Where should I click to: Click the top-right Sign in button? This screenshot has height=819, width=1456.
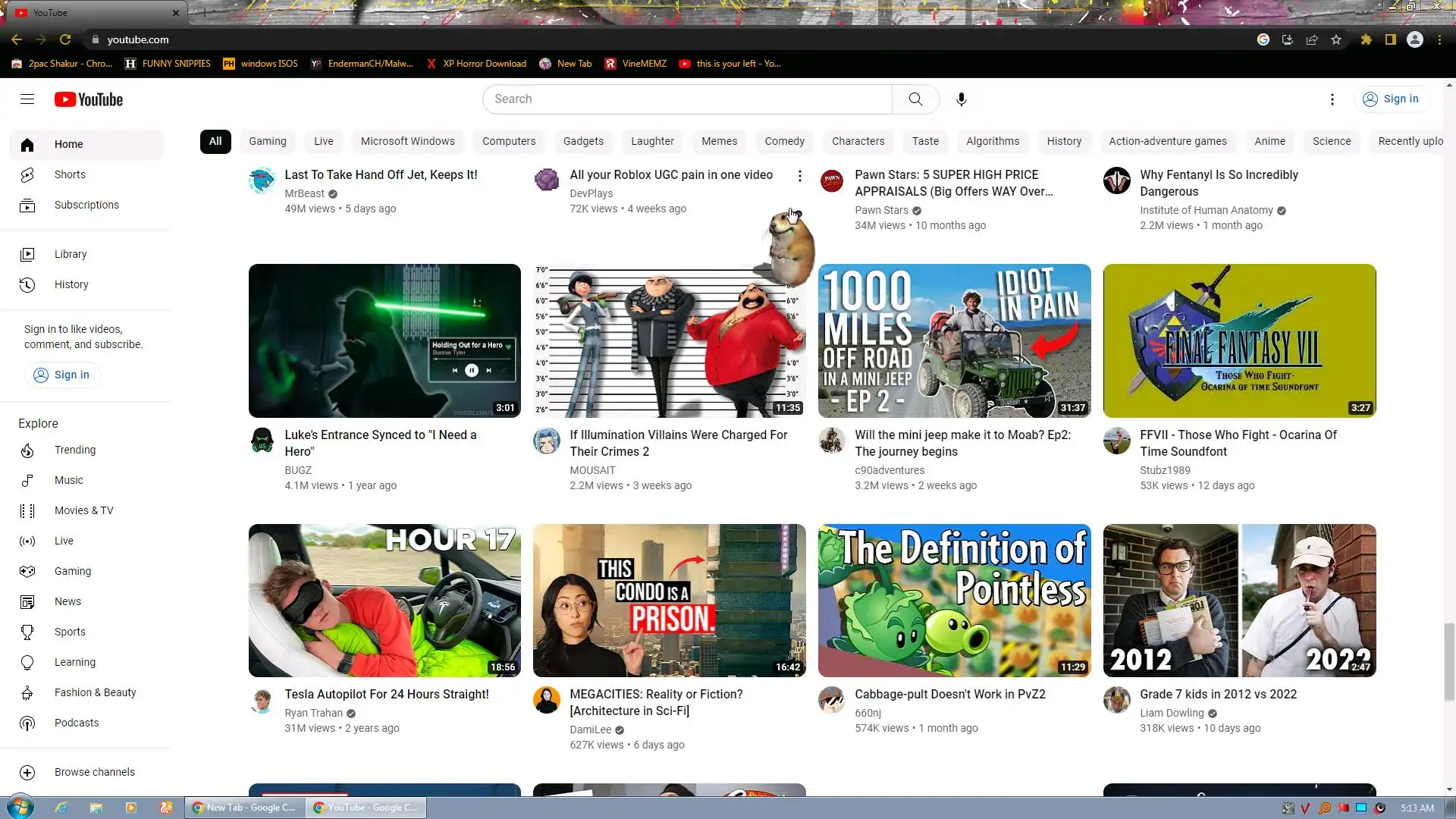1391,99
